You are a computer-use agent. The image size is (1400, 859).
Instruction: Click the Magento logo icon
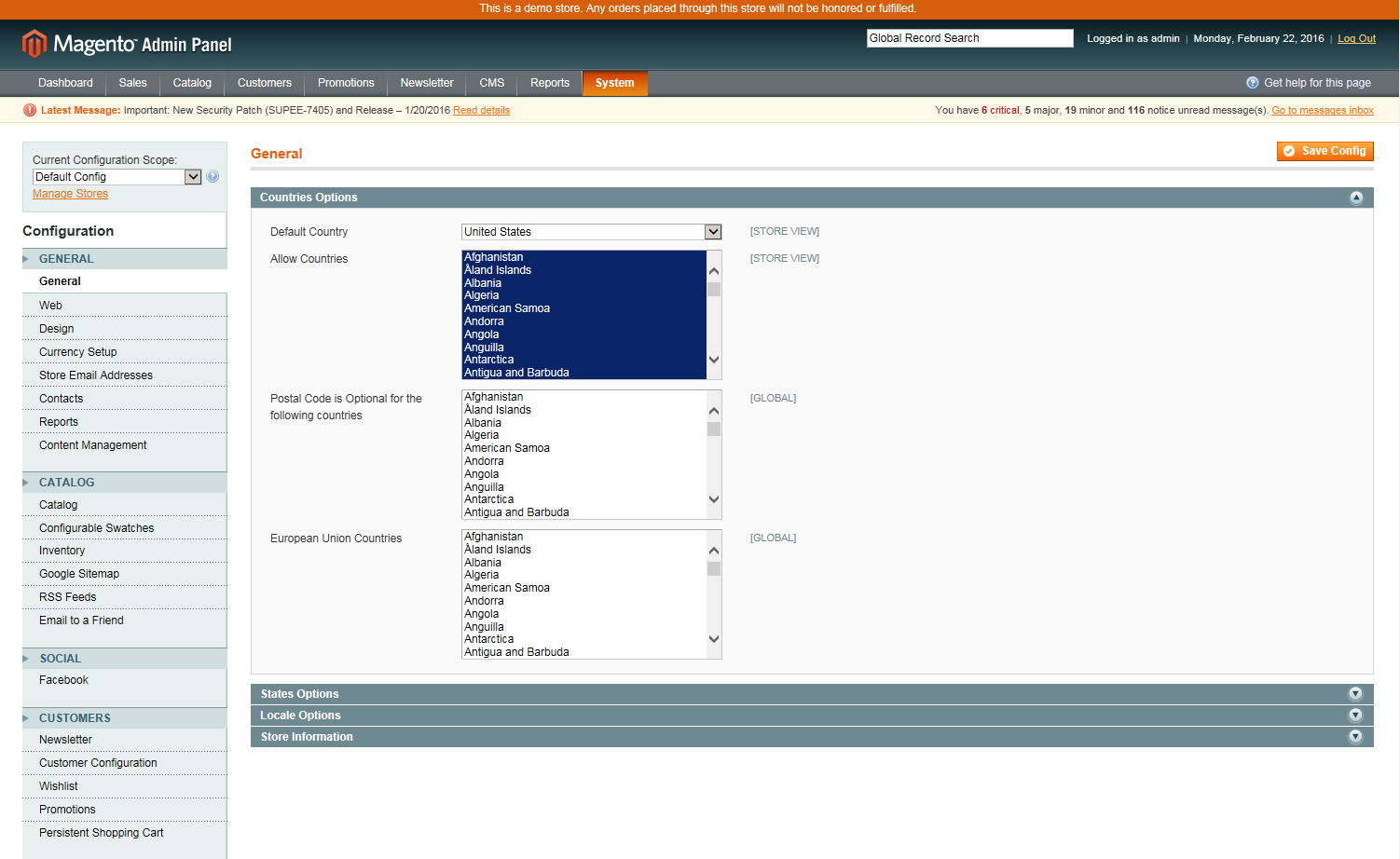click(x=34, y=43)
